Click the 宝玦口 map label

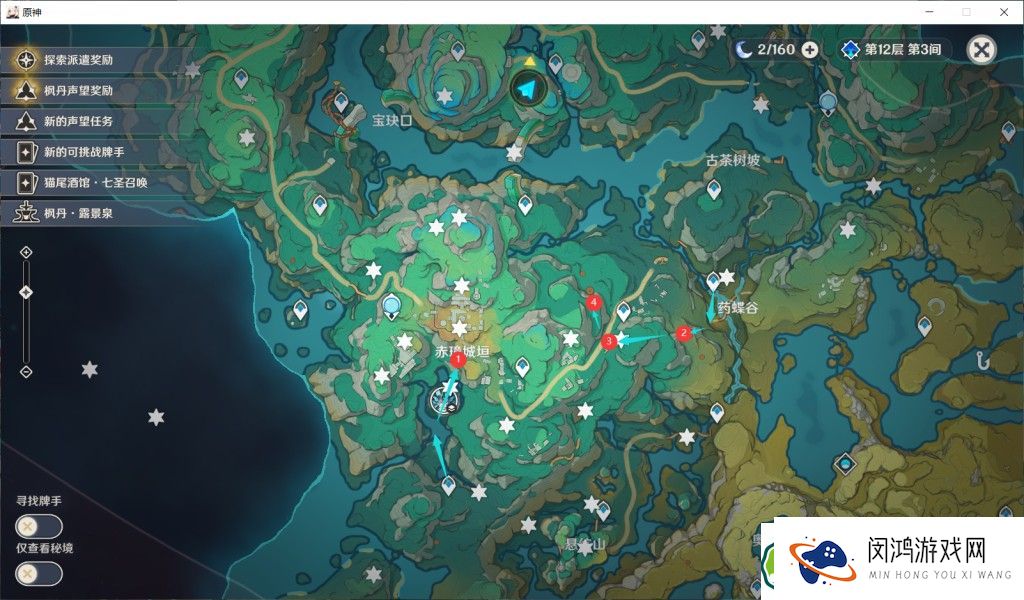point(392,120)
